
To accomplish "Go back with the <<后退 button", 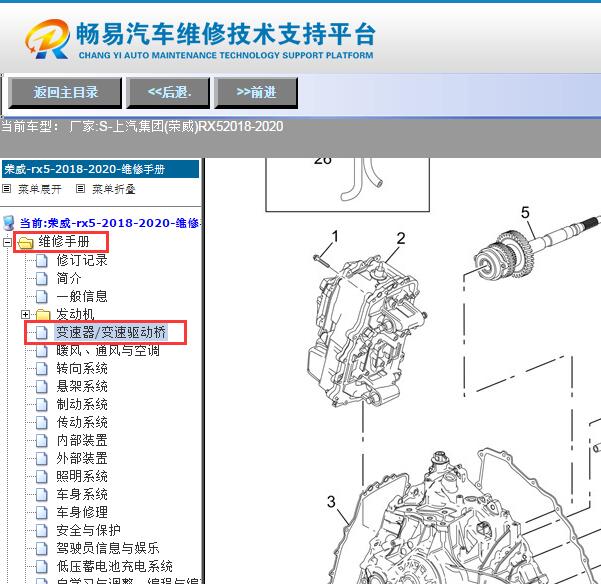I will (x=168, y=92).
